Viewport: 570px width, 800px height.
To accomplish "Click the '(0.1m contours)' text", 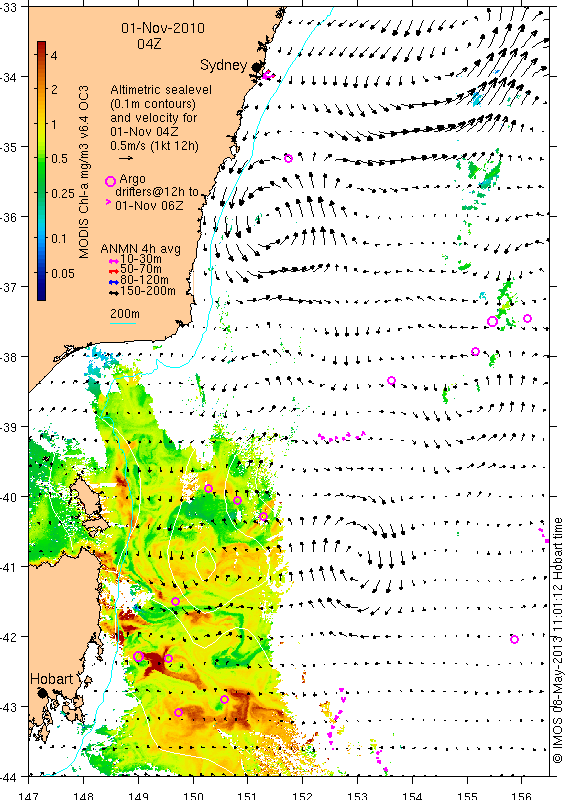I will point(153,104).
